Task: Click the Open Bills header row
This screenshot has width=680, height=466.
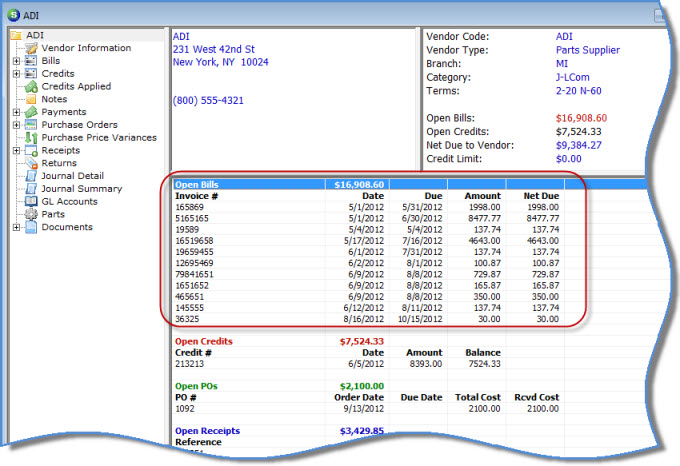Action: click(x=248, y=184)
